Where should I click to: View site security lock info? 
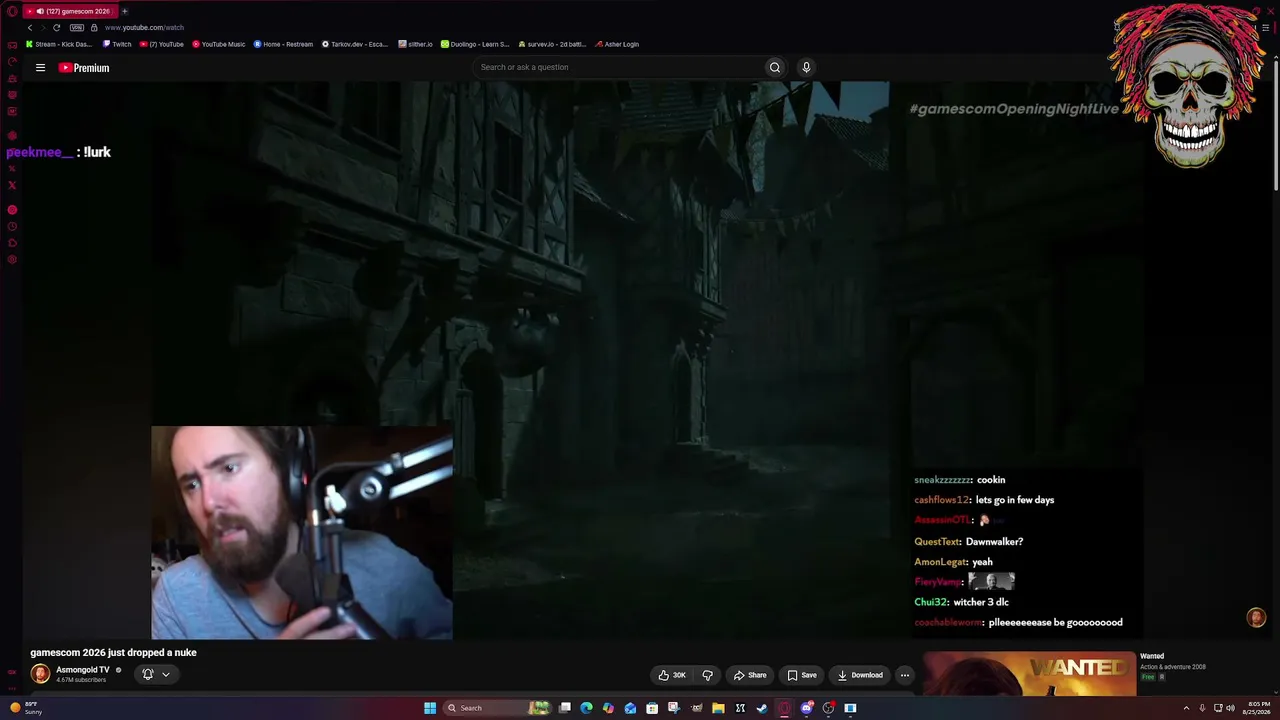coord(94,28)
